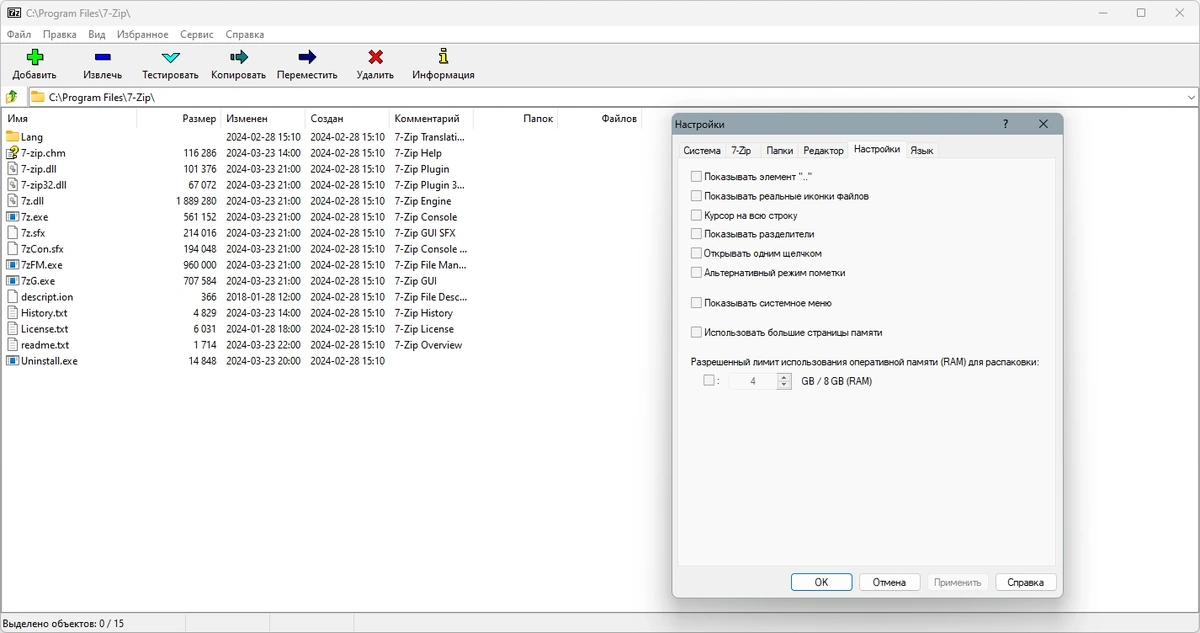
Task: Click the 7zG.exe file icon
Action: (x=13, y=281)
